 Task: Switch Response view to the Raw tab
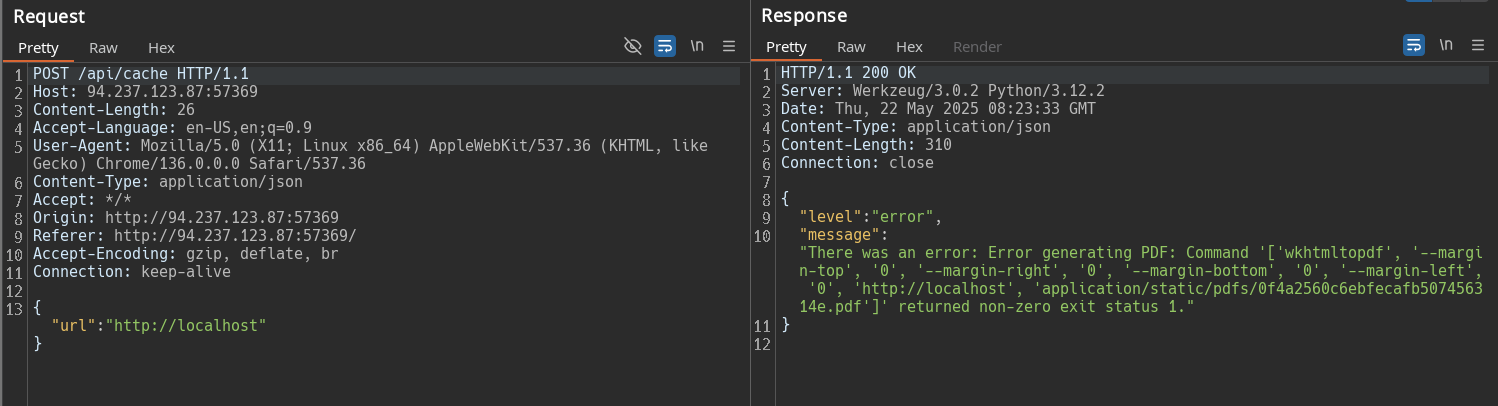pos(851,47)
